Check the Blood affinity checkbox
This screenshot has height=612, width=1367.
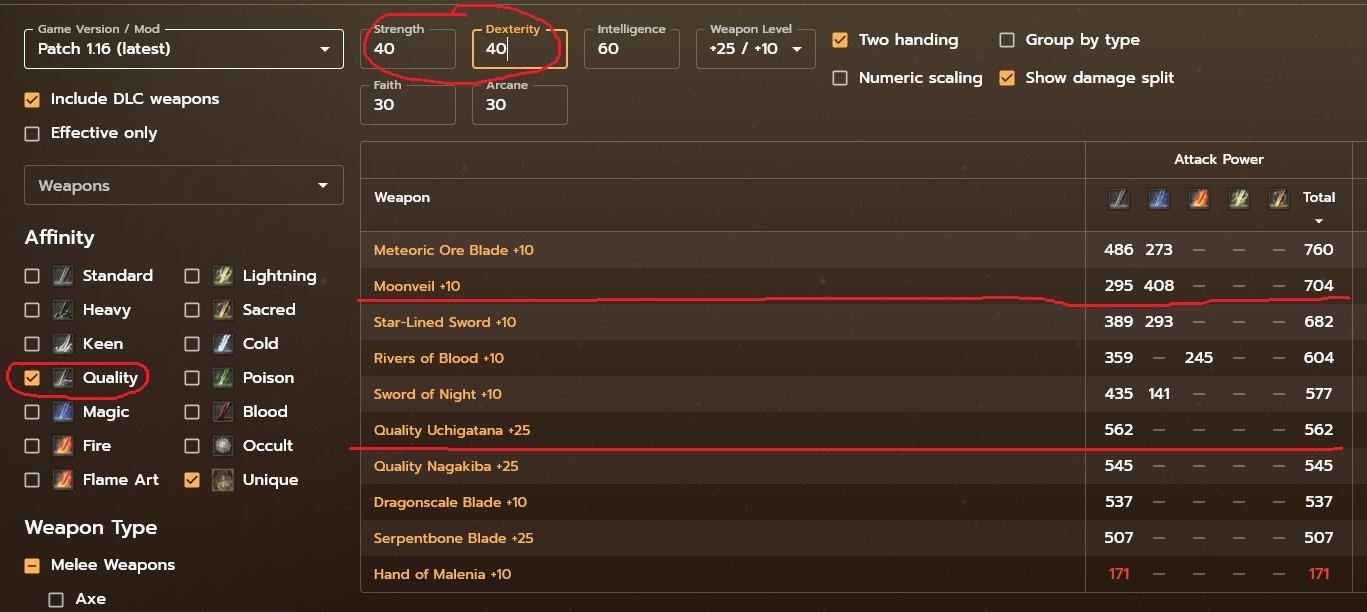pos(192,412)
